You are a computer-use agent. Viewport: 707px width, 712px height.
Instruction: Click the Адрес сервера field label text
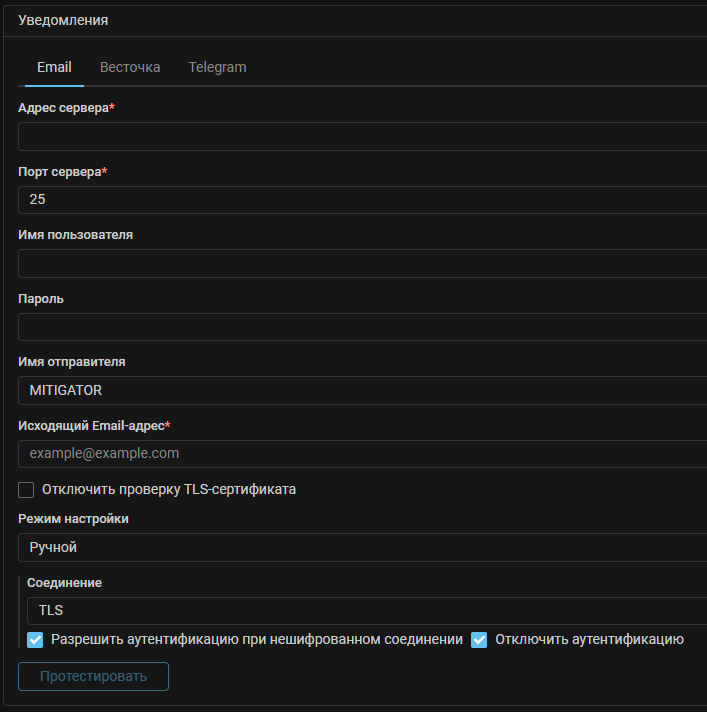[x=64, y=108]
